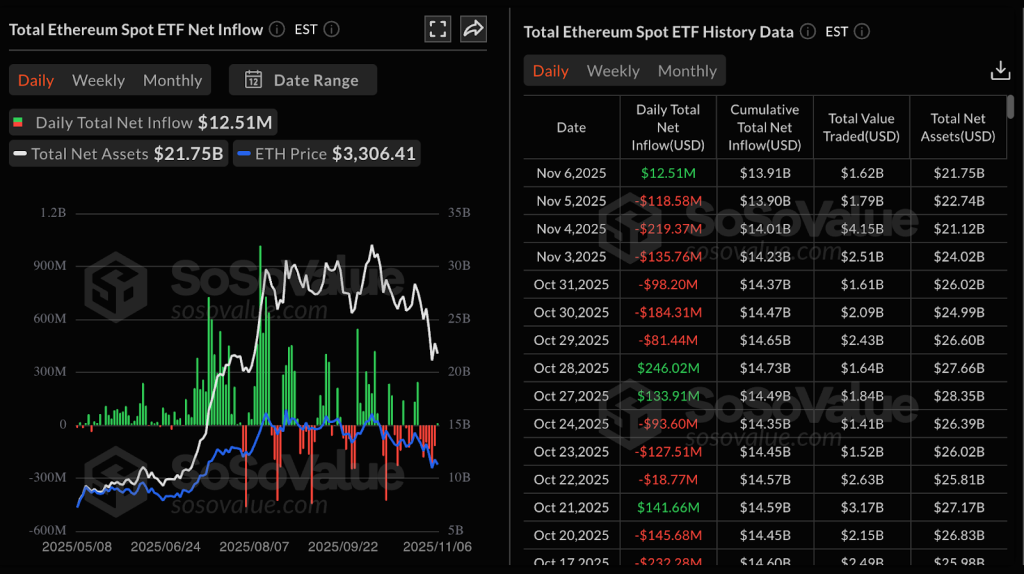This screenshot has height=574, width=1024.
Task: Click the history table's vertical scrollbar
Action: point(1011,107)
